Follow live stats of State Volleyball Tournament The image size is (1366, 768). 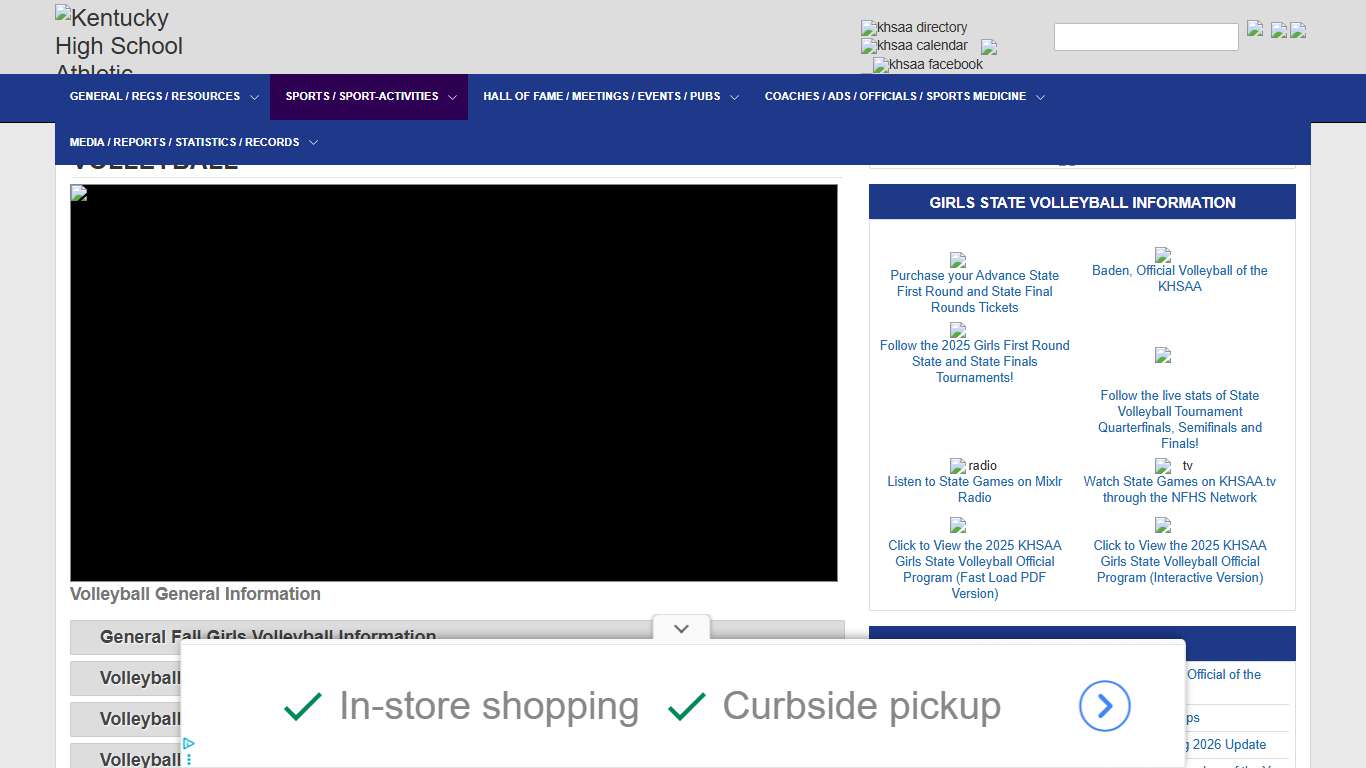[x=1180, y=419]
